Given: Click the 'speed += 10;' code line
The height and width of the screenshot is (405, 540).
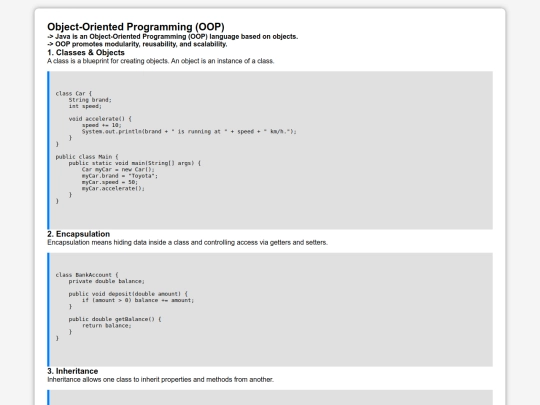Looking at the screenshot, I should pos(102,125).
